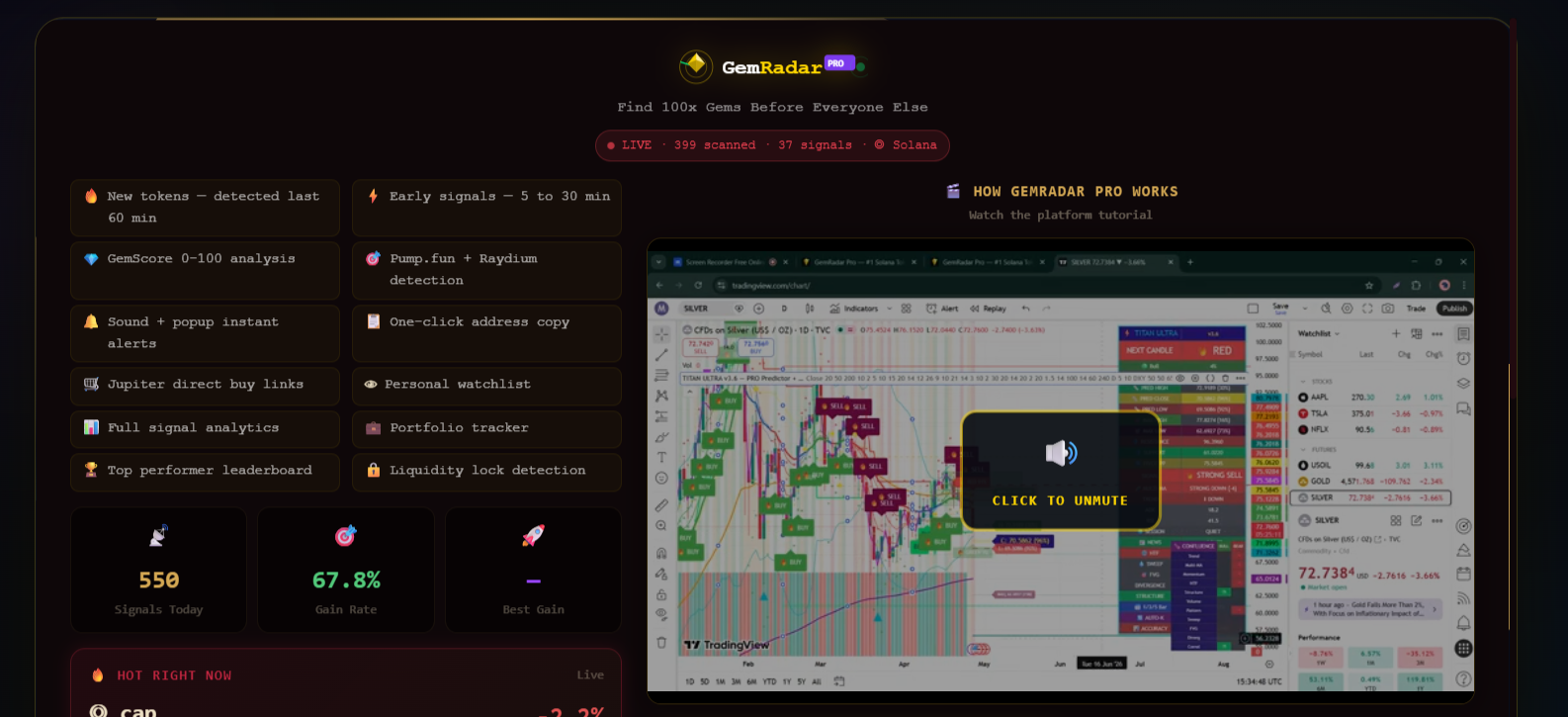1568x717 pixels.
Task: Click the clapperboard icon beside How GemRadar Pro Works
Action: pyautogui.click(x=953, y=191)
